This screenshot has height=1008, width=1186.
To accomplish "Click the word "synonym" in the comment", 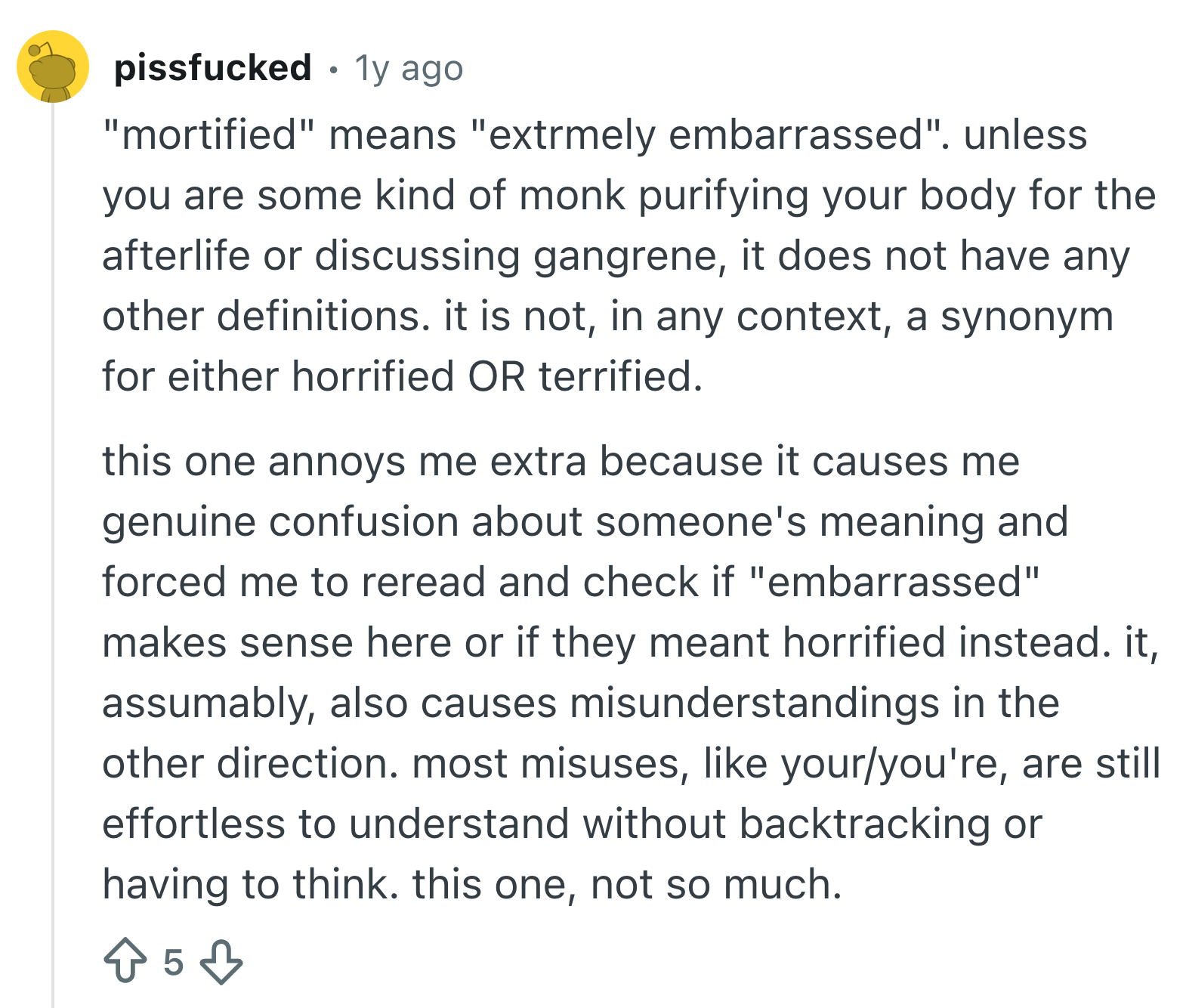I will click(x=1027, y=317).
